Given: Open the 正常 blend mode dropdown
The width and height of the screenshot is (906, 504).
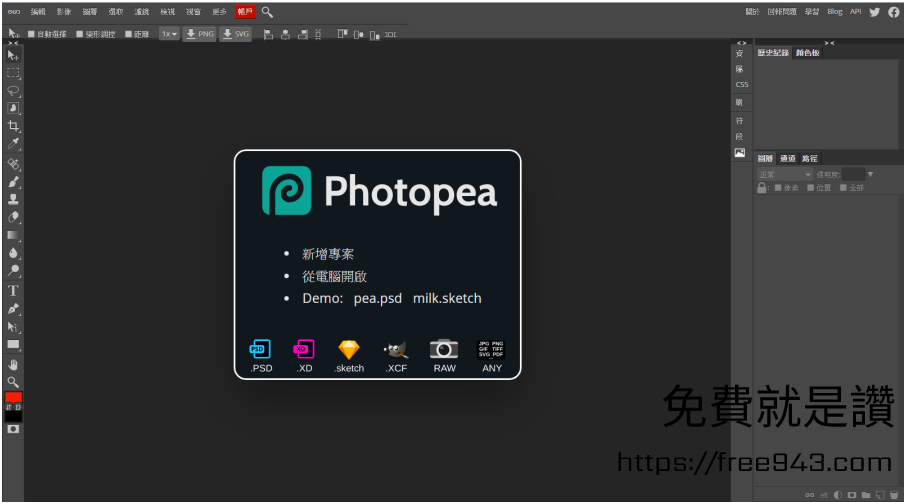Looking at the screenshot, I should point(785,175).
